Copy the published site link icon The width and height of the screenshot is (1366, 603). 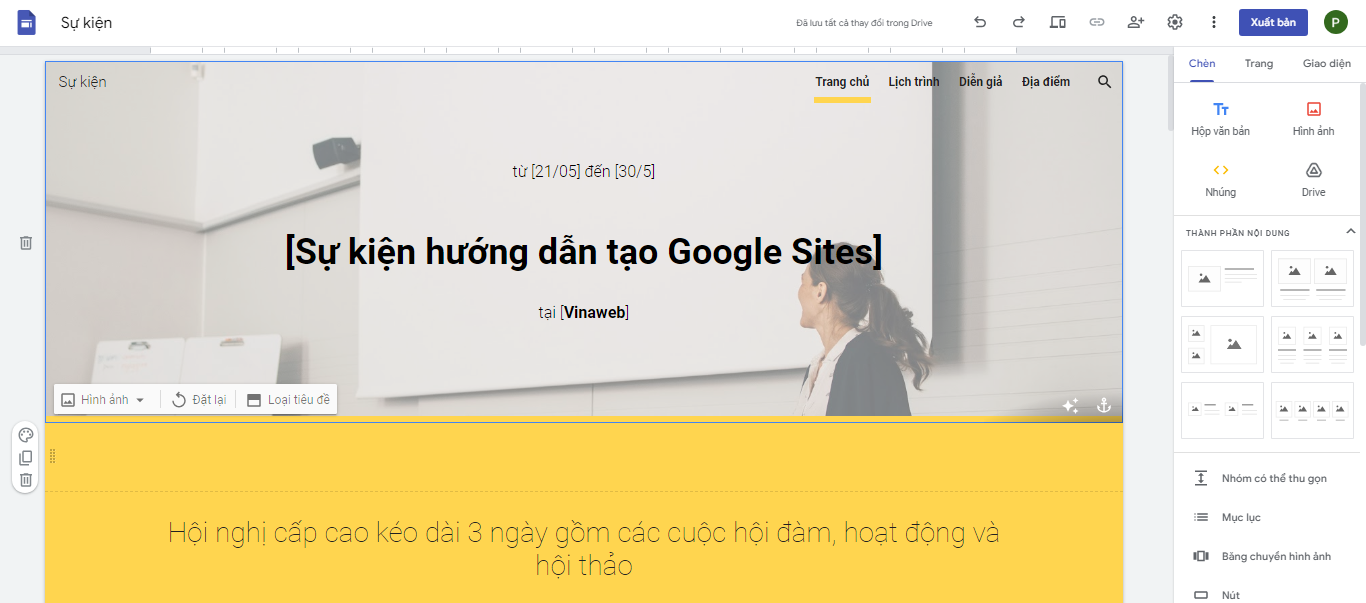[1097, 22]
